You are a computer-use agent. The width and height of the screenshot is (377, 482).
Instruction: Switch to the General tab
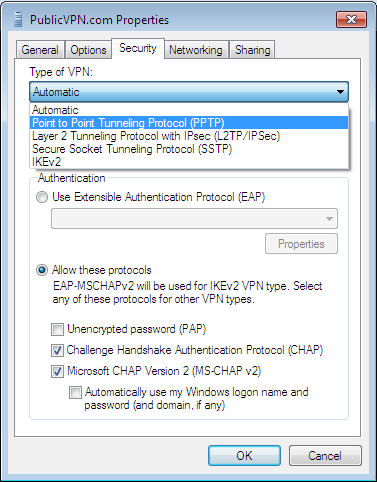[40, 50]
